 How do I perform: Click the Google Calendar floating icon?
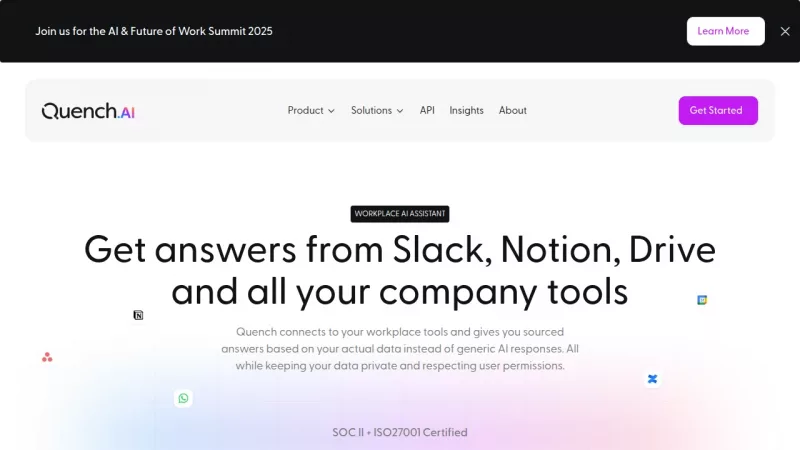[702, 300]
